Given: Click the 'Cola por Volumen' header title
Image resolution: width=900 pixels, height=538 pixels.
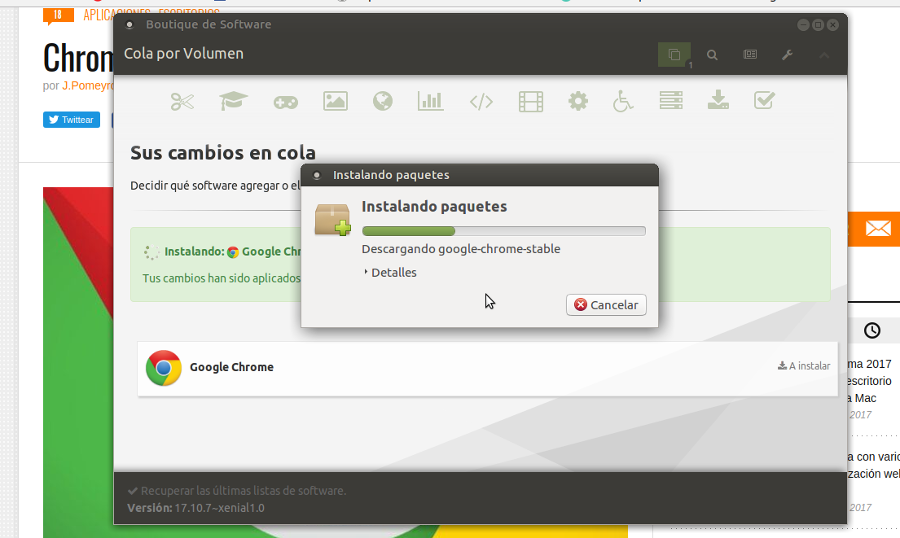Looking at the screenshot, I should click(x=184, y=53).
